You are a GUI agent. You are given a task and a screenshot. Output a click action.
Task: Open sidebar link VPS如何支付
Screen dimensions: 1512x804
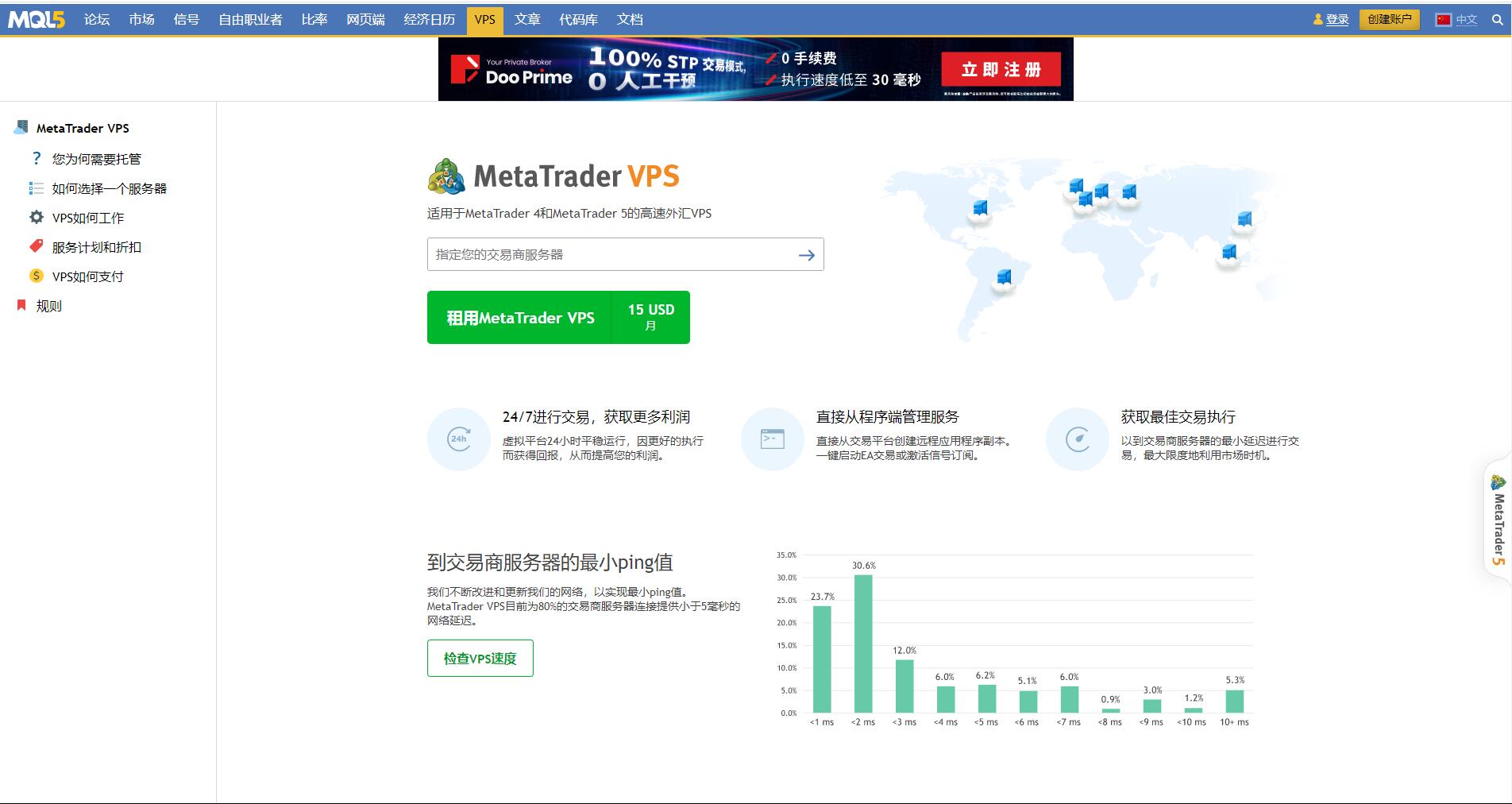(x=88, y=276)
